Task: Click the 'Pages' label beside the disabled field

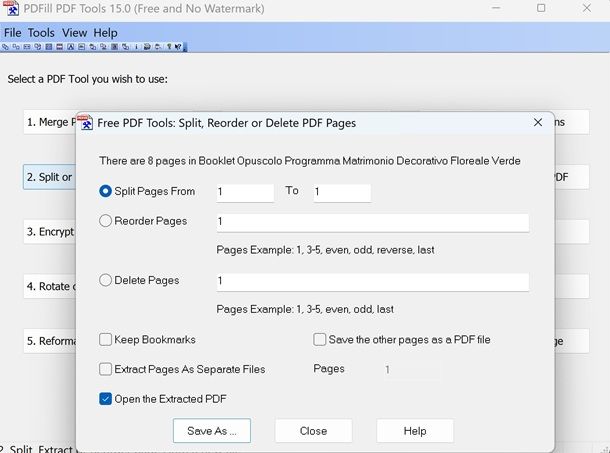Action: [329, 369]
